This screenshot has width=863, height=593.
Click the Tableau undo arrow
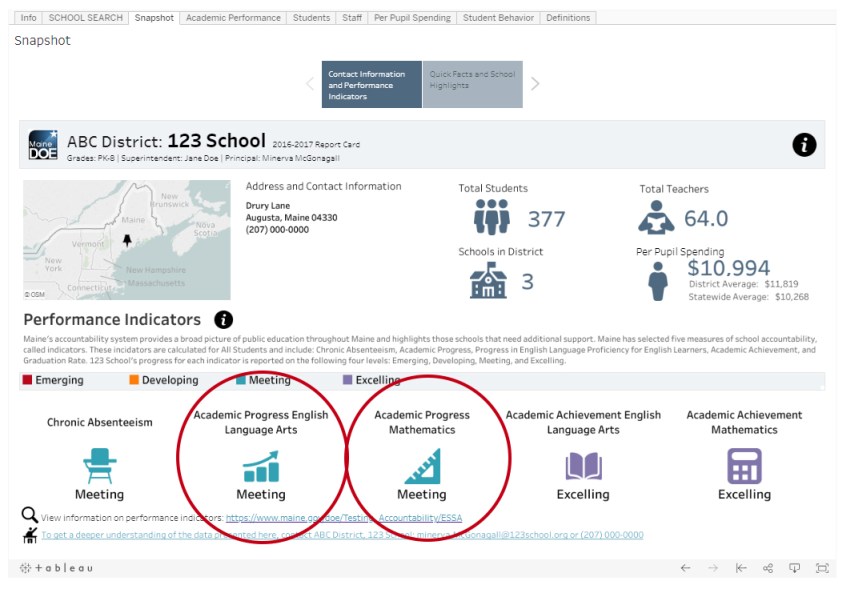pyautogui.click(x=685, y=568)
